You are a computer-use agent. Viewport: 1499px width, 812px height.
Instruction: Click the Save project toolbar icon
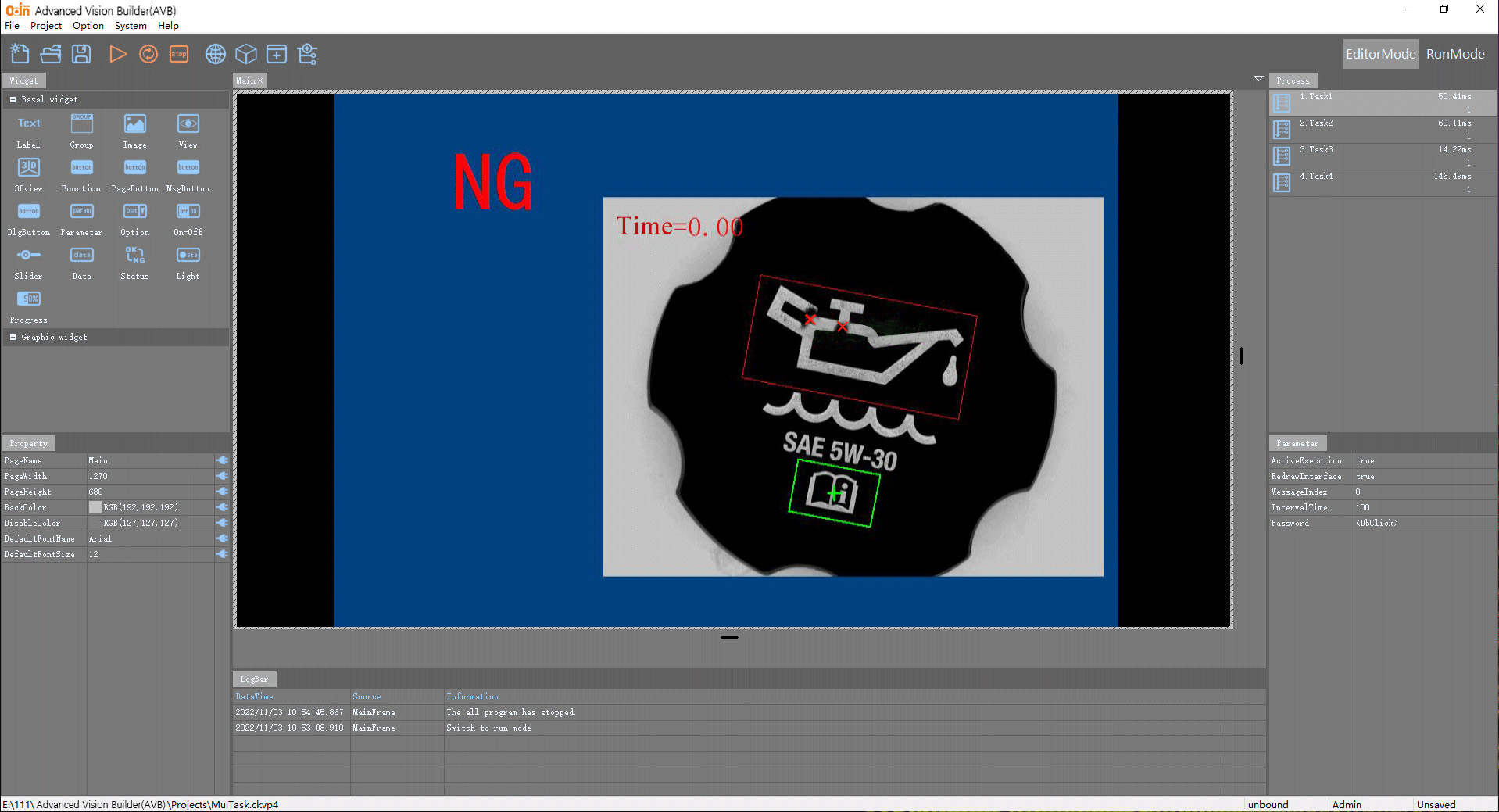(x=81, y=54)
